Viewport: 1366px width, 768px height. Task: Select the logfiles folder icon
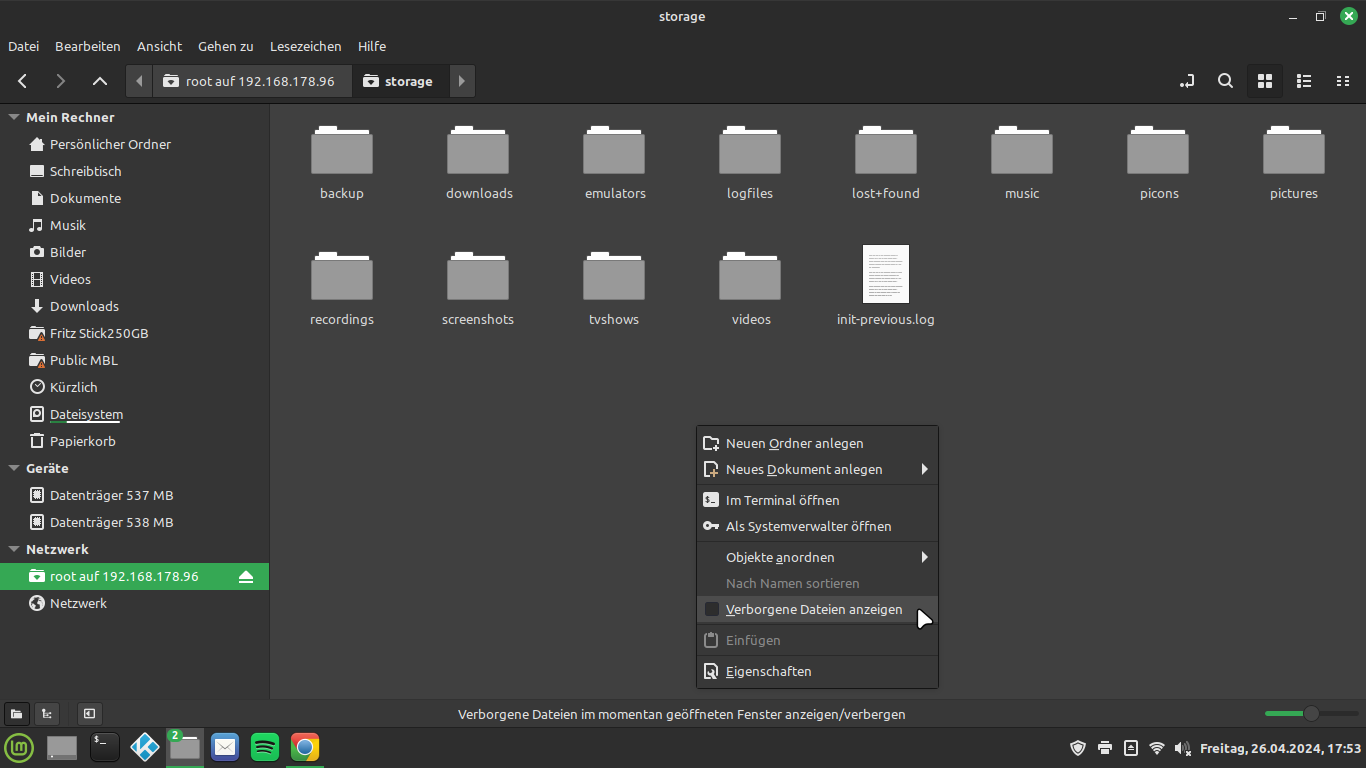tap(750, 150)
